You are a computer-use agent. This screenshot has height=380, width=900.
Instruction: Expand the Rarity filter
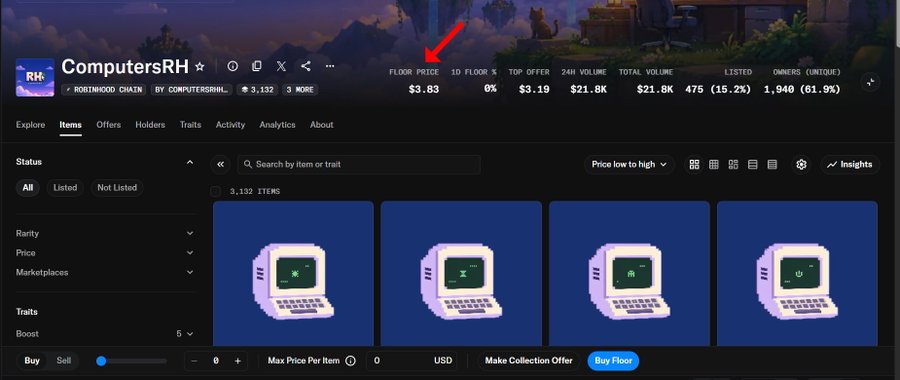point(106,234)
